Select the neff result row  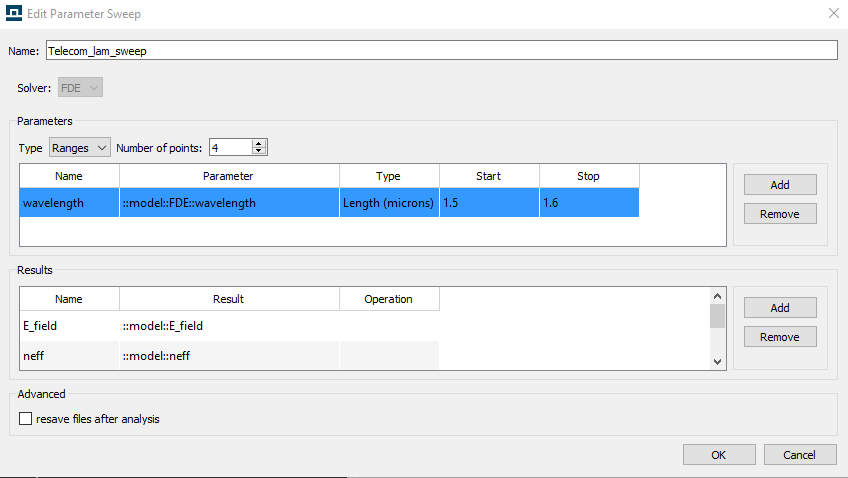tap(229, 355)
